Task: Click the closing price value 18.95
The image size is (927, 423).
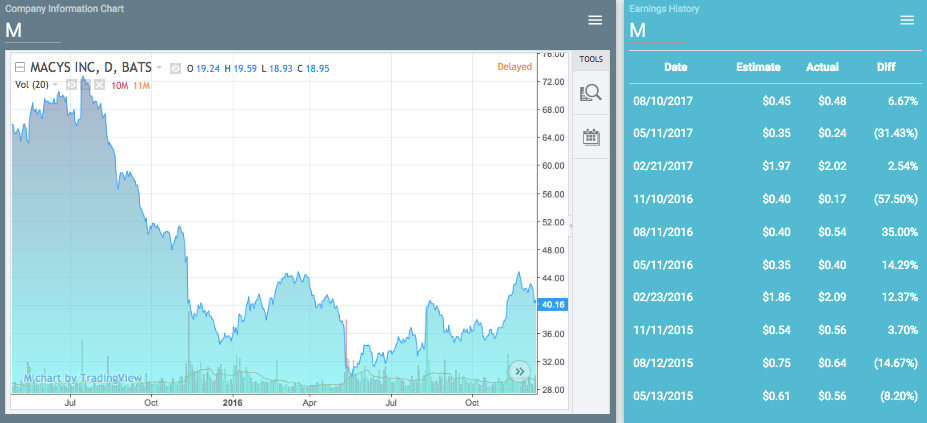Action: [x=317, y=69]
